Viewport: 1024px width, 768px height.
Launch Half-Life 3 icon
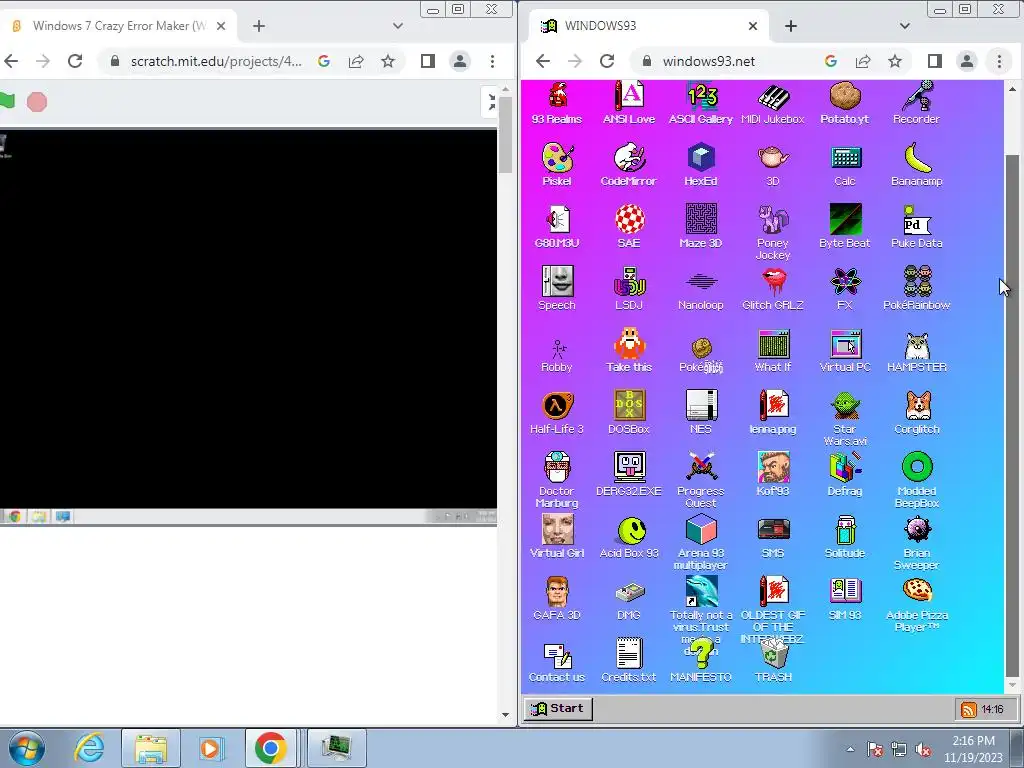tap(557, 412)
